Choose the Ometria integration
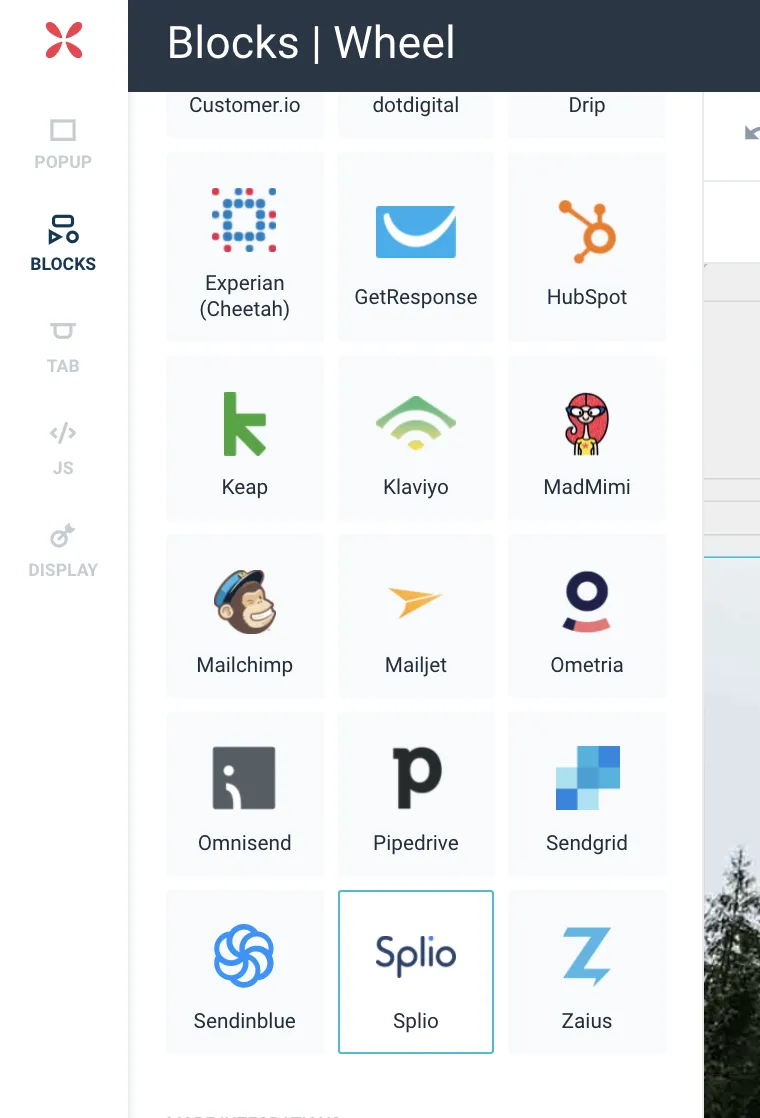The height and width of the screenshot is (1118, 760). coord(587,615)
